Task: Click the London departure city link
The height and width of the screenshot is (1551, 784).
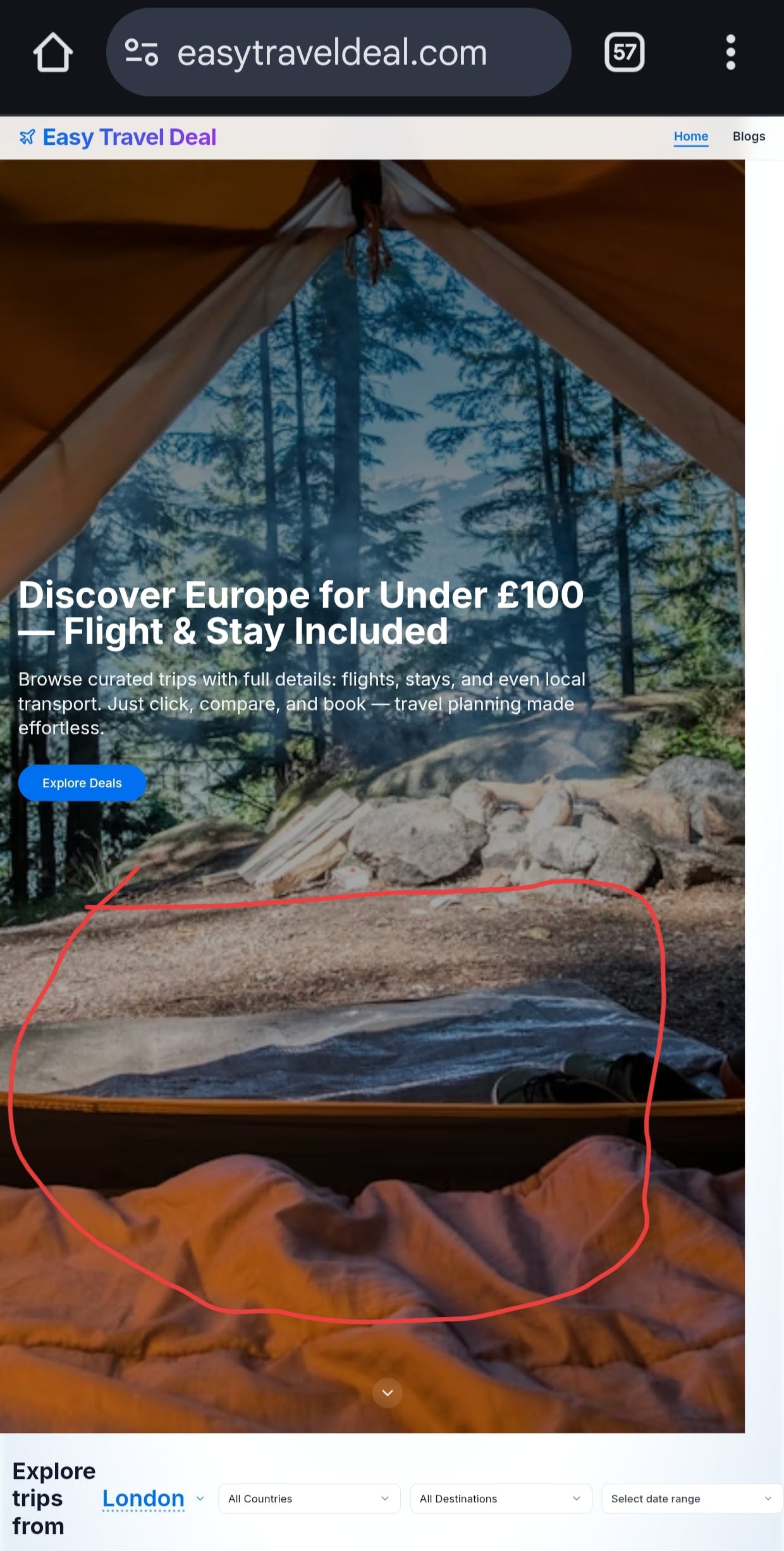Action: (x=144, y=1498)
